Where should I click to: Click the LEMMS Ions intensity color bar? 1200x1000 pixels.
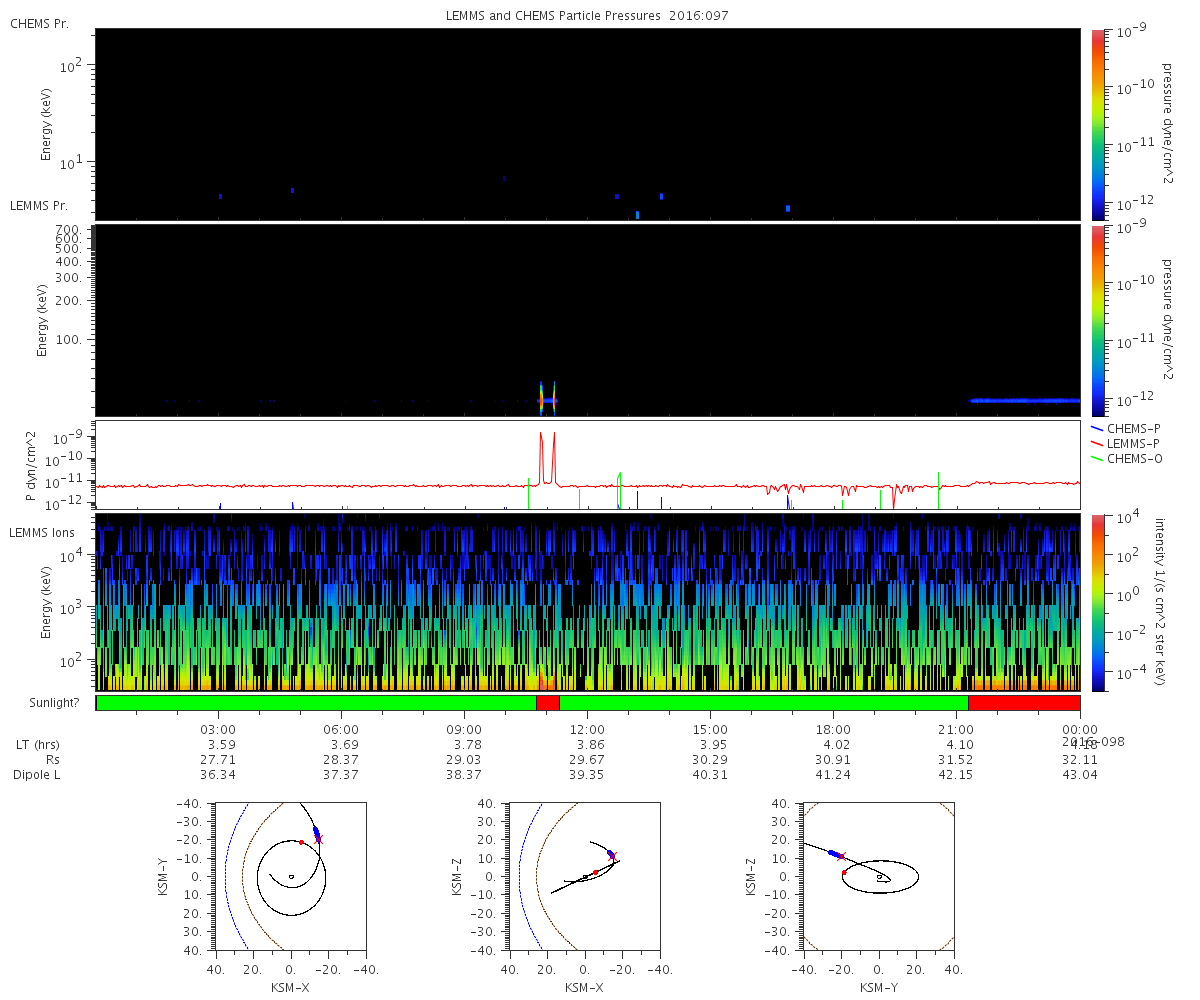(x=1097, y=603)
